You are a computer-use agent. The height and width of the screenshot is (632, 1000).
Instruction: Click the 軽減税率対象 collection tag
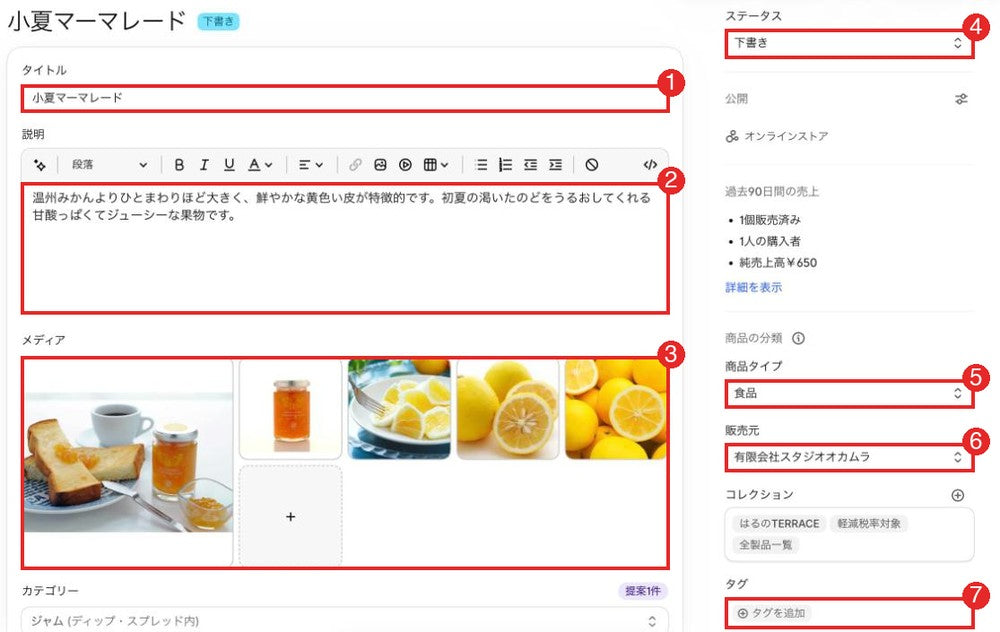[x=869, y=524]
